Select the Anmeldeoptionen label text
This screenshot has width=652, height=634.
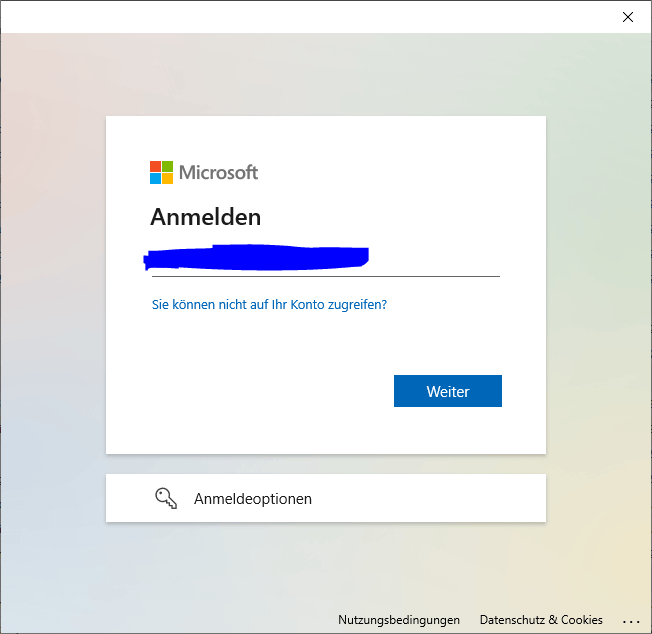click(x=253, y=498)
